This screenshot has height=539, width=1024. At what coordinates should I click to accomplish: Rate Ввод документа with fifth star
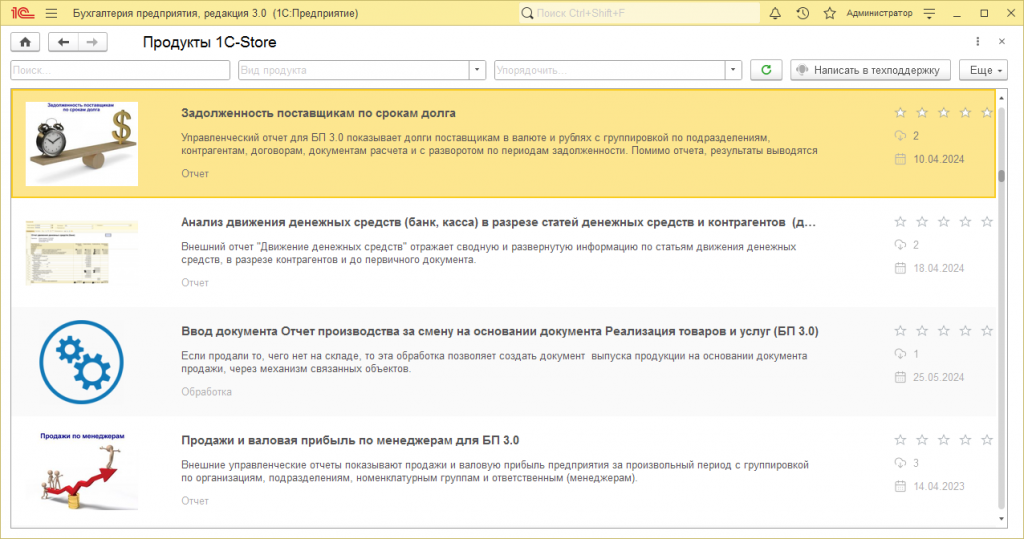987,331
